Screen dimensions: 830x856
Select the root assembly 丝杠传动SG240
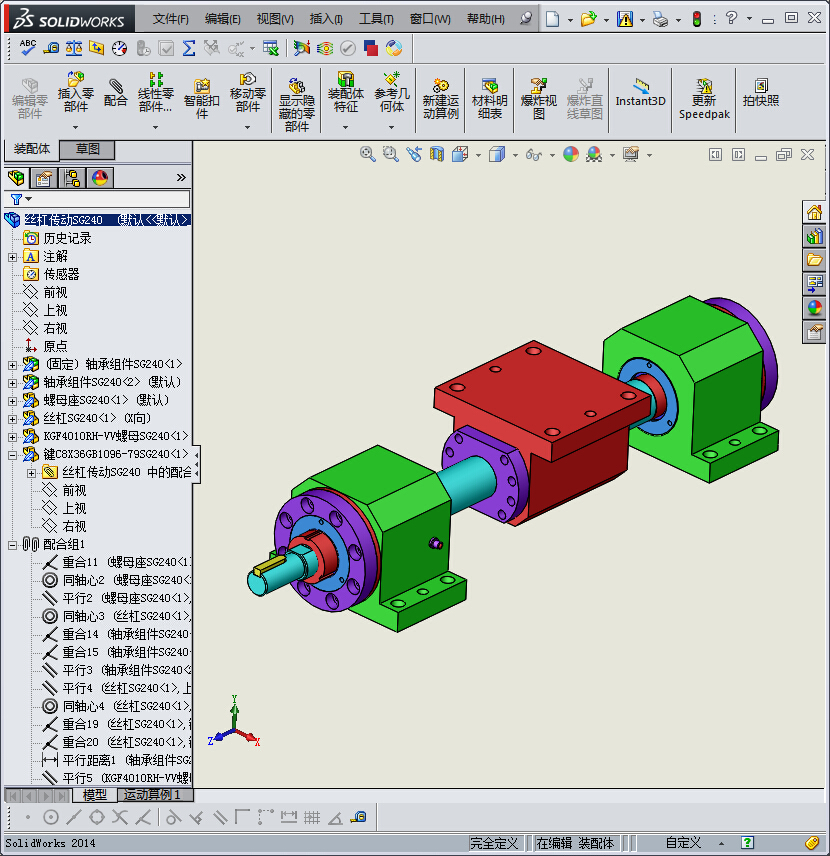click(106, 220)
